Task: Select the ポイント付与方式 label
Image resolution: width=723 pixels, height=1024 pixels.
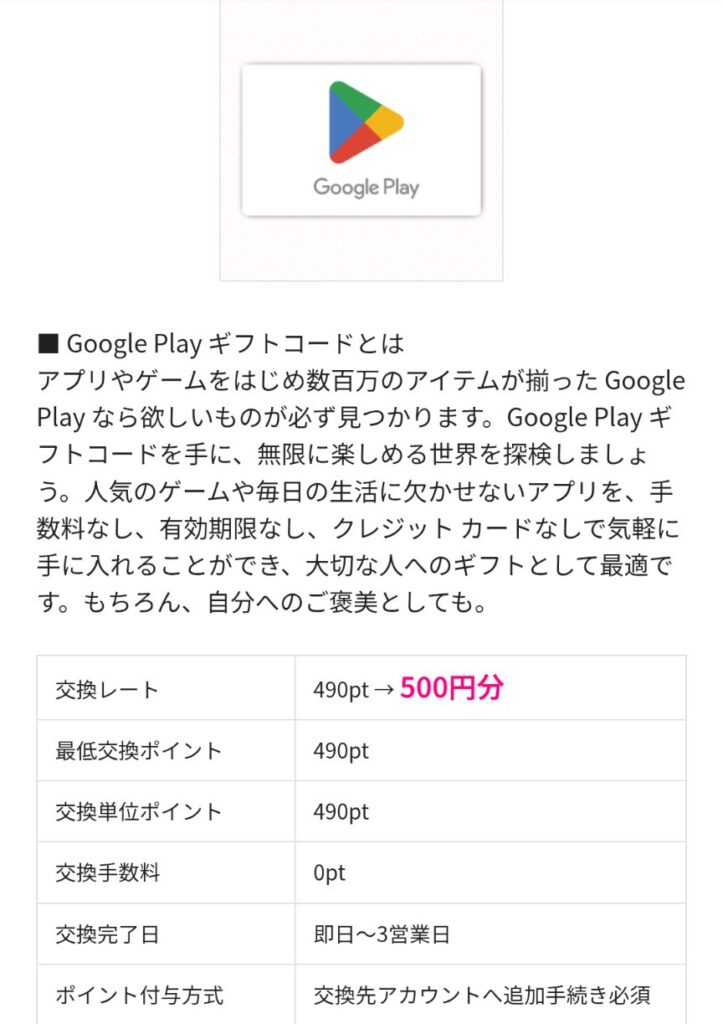Action: [x=139, y=996]
